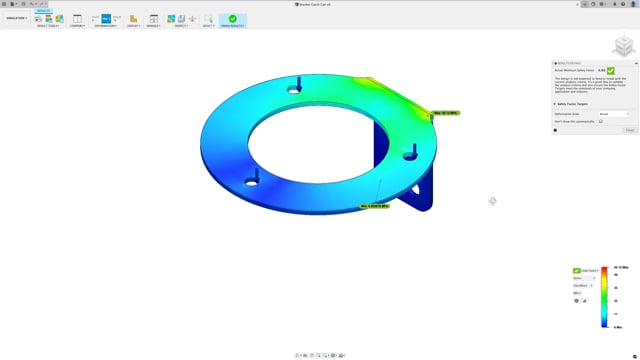Viewport: 640px width, 360px height.
Task: Open the Compare dropdown label
Action: pos(77,26)
